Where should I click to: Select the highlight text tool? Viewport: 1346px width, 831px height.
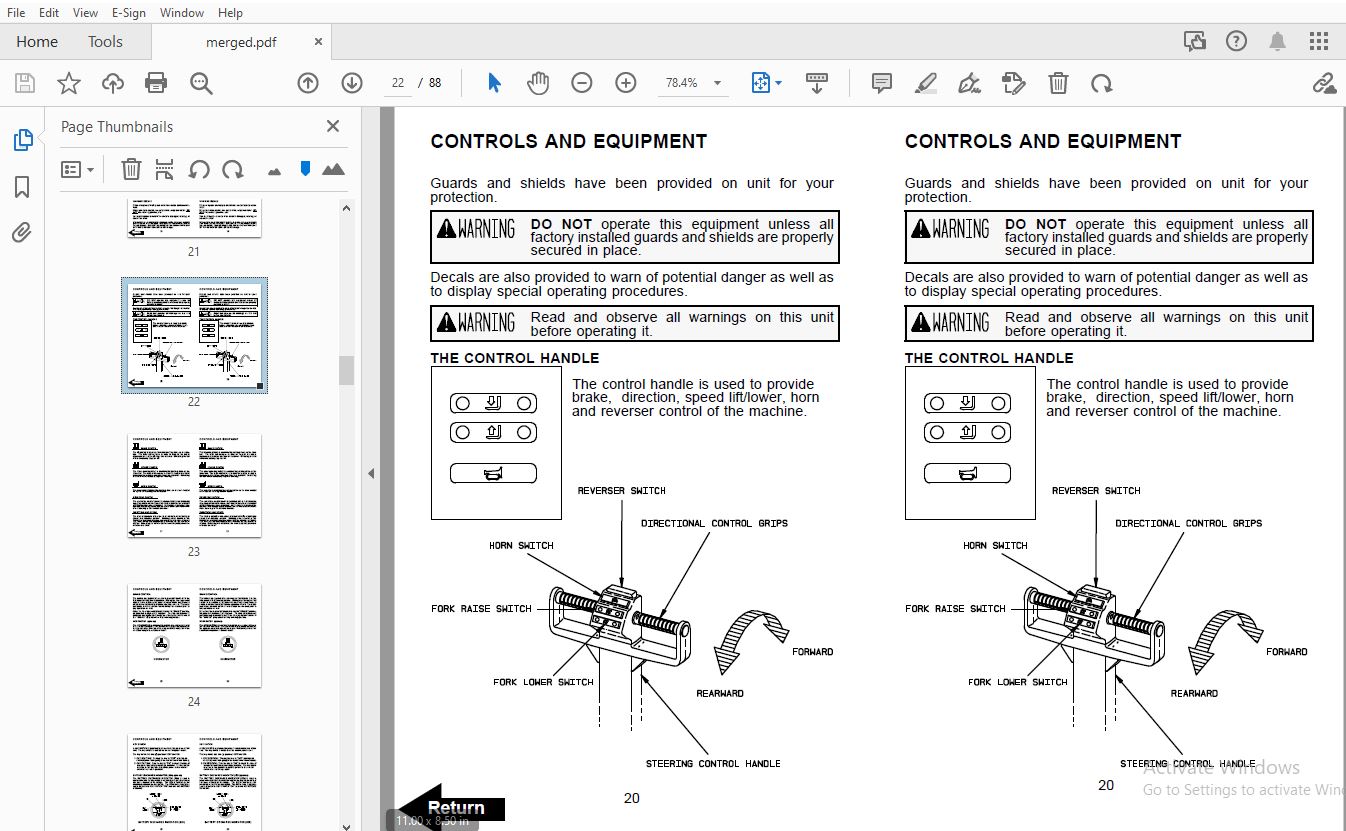925,83
